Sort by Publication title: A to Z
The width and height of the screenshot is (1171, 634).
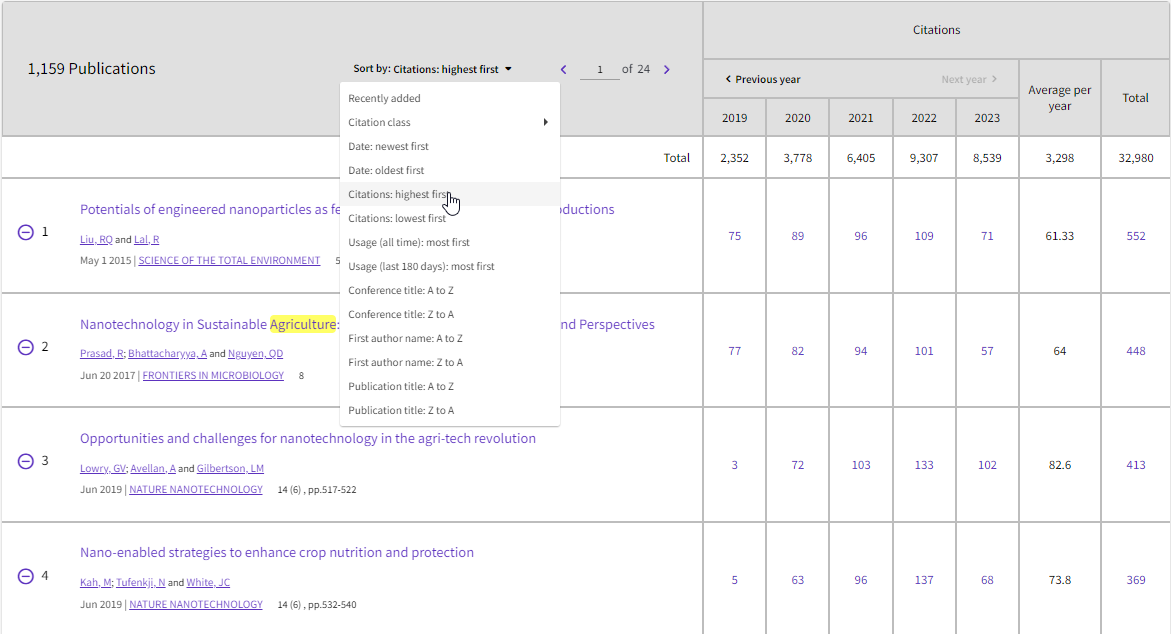coord(450,386)
